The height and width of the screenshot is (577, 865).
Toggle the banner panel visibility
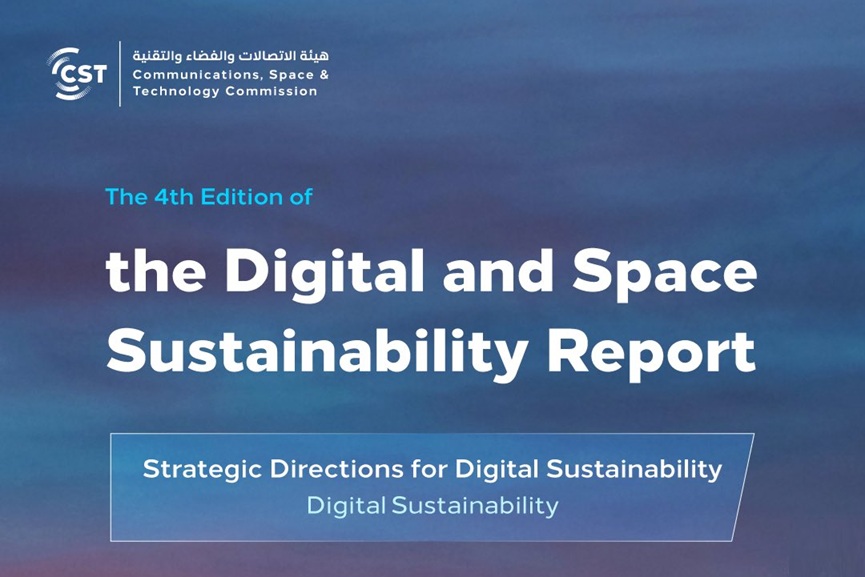[432, 484]
